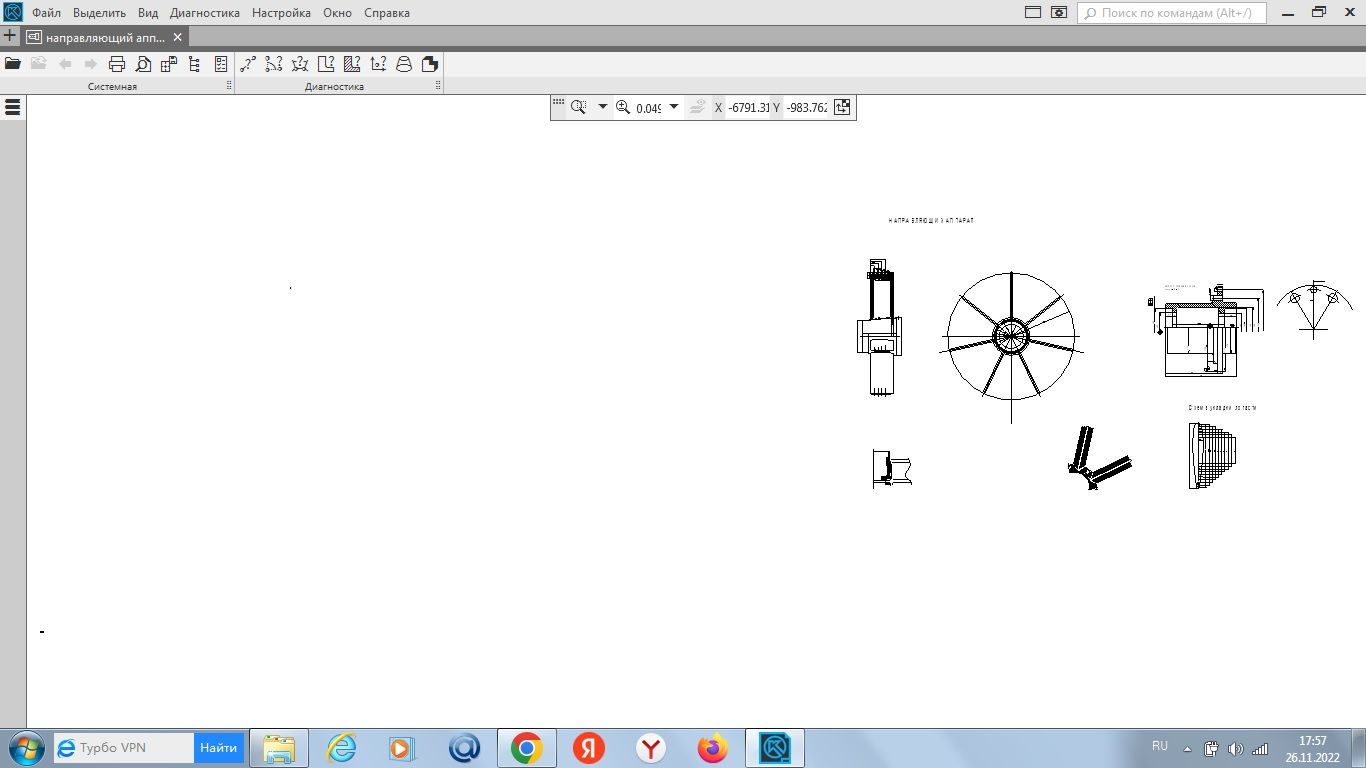Toggle the hamburger side panel button
The width and height of the screenshot is (1366, 768).
(13, 107)
